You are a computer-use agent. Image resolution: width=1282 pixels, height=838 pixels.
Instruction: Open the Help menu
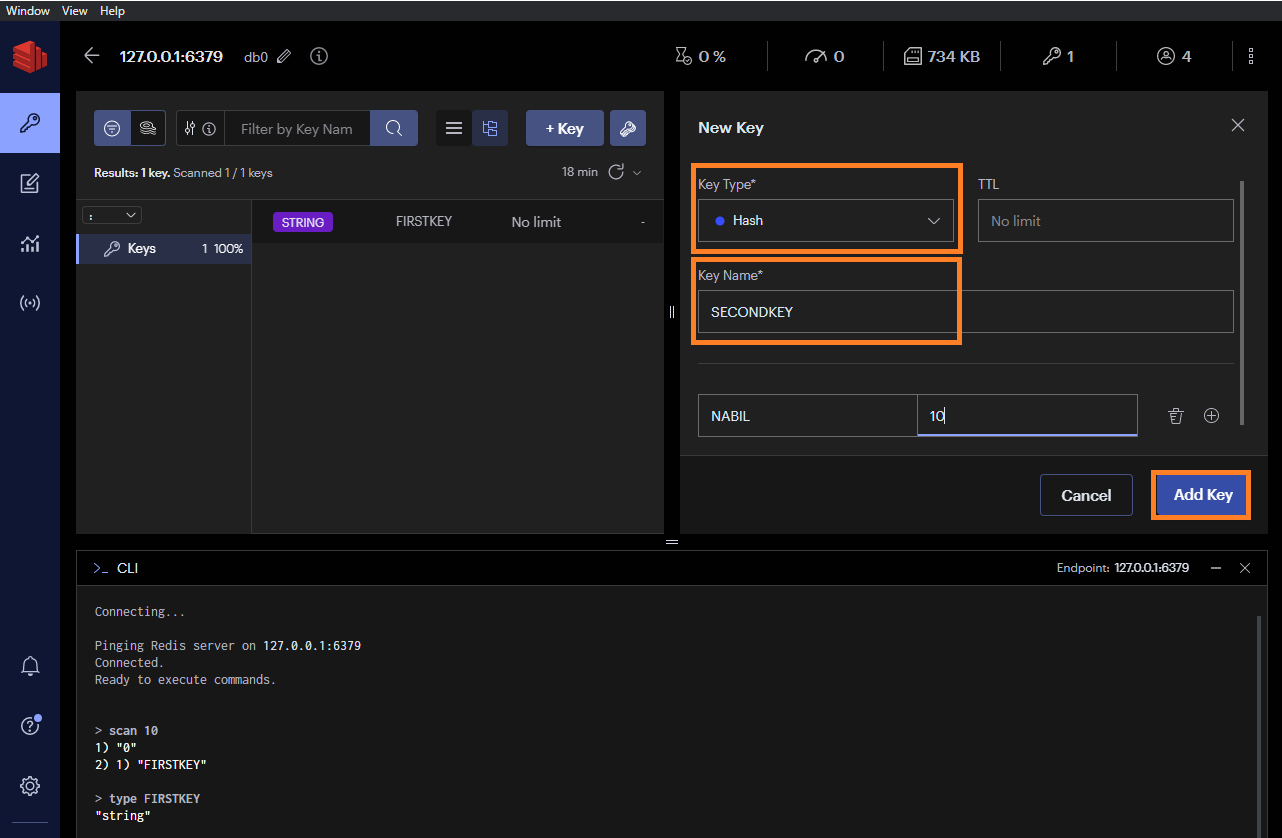[x=112, y=10]
